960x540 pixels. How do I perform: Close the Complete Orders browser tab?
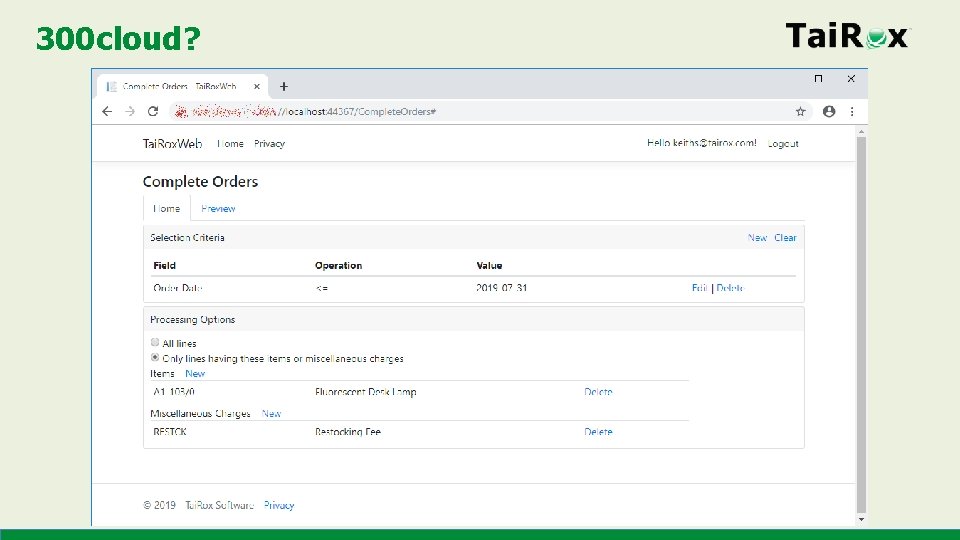pos(257,86)
